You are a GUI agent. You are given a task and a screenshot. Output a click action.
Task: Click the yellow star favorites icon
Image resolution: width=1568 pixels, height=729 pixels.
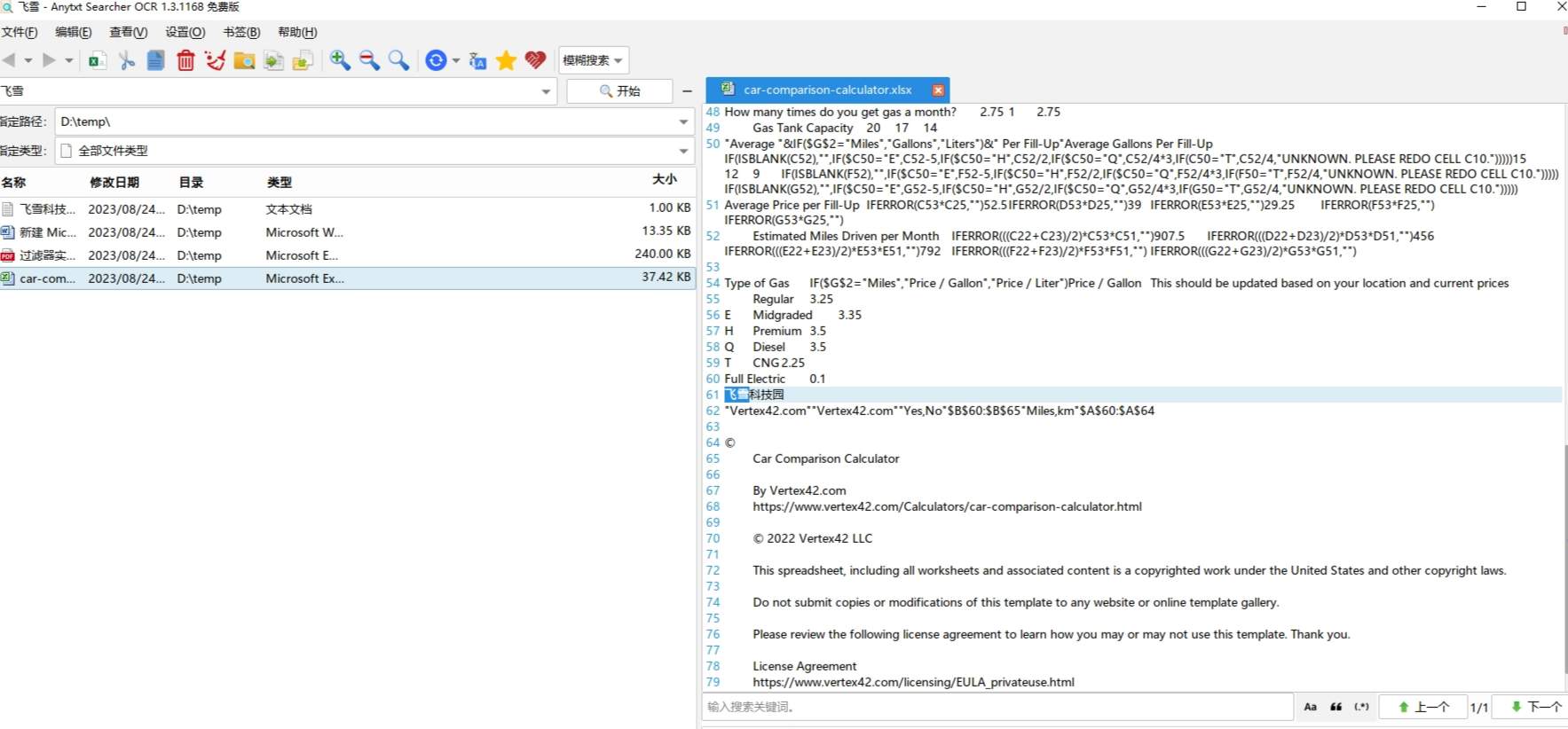coord(506,60)
